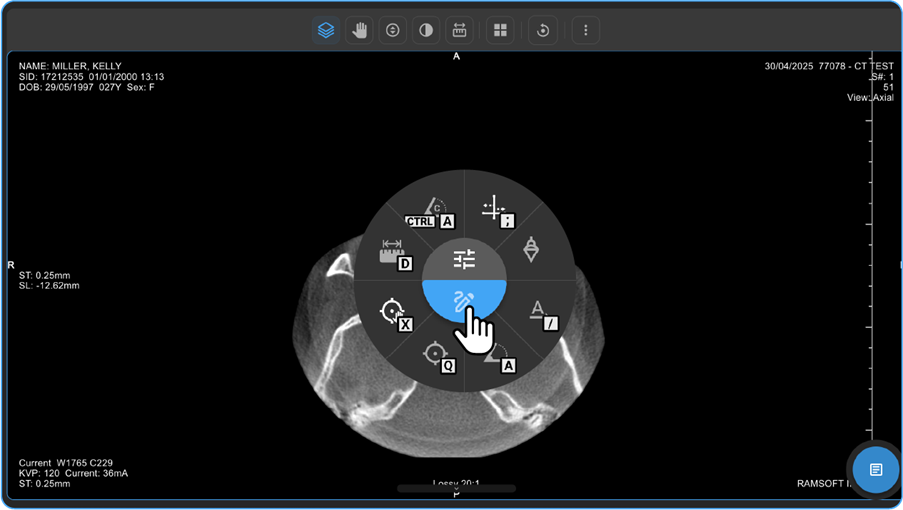
Task: Select the circle target tool with Q shortcut
Action: (x=436, y=355)
